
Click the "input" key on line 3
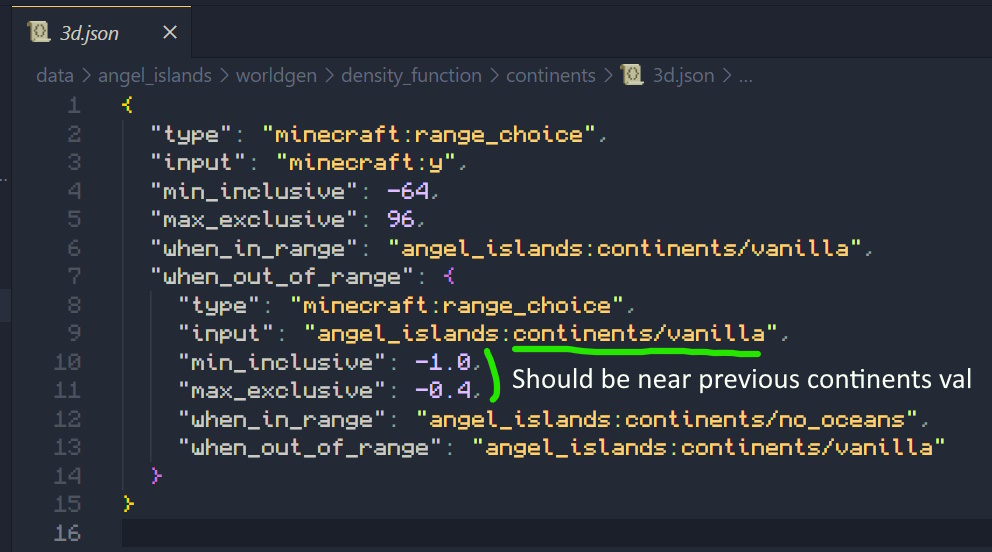tap(199, 163)
